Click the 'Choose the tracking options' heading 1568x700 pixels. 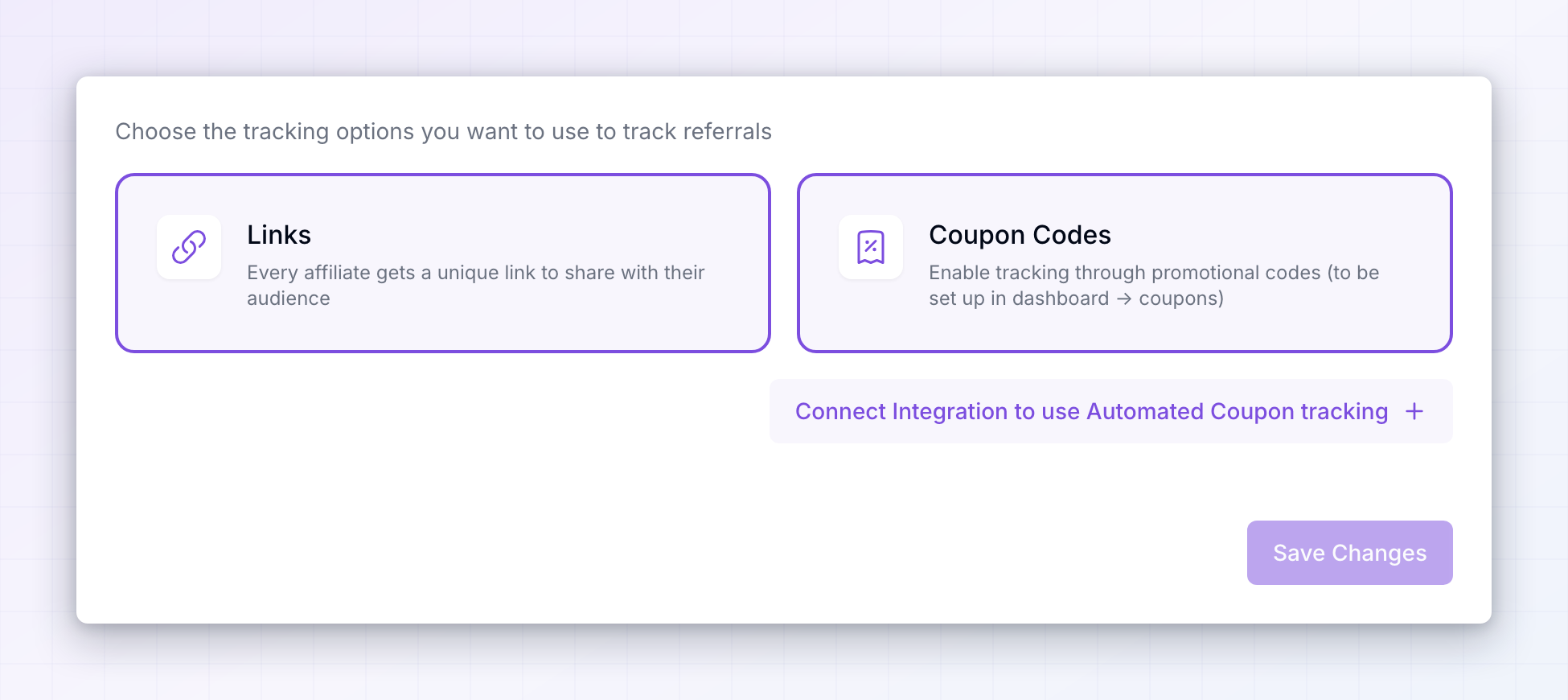[x=443, y=131]
